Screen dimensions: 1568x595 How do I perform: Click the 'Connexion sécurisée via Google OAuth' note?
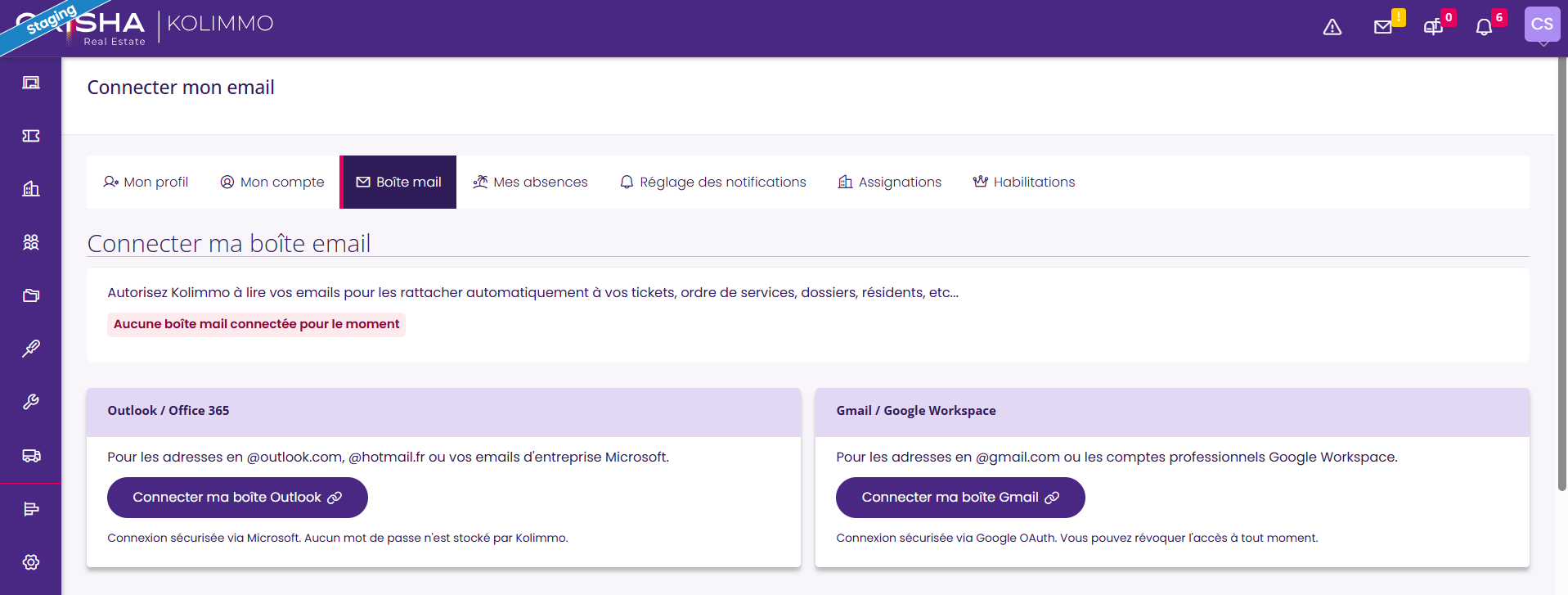click(x=1077, y=538)
